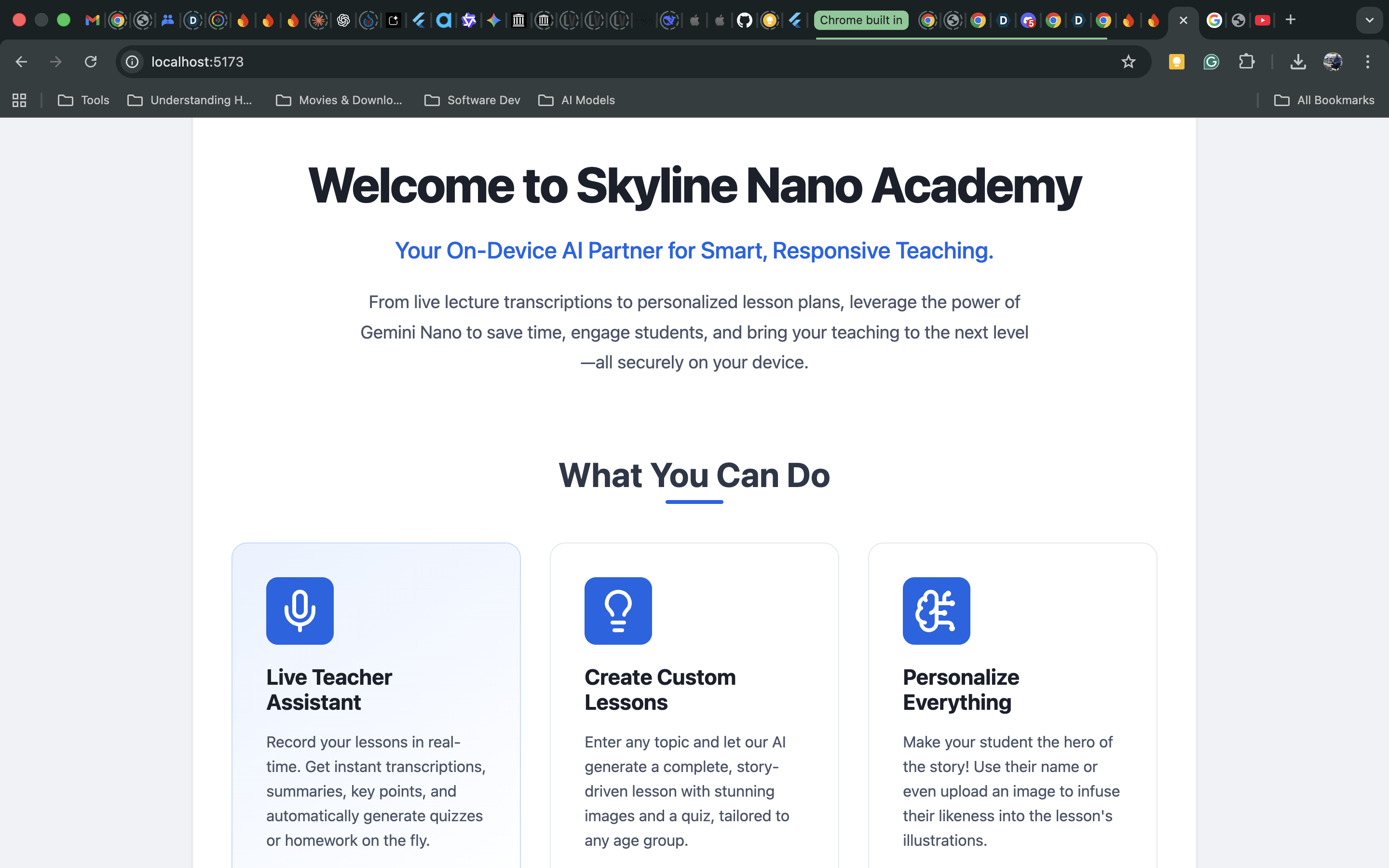
Task: Open the AI Models bookmarks folder
Action: click(x=576, y=100)
